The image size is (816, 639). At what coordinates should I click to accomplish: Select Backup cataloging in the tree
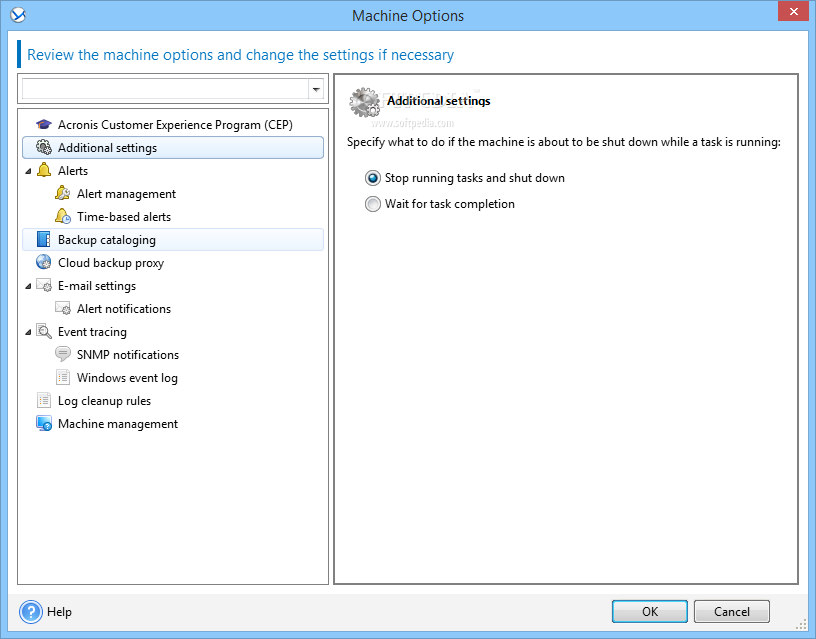coord(173,239)
